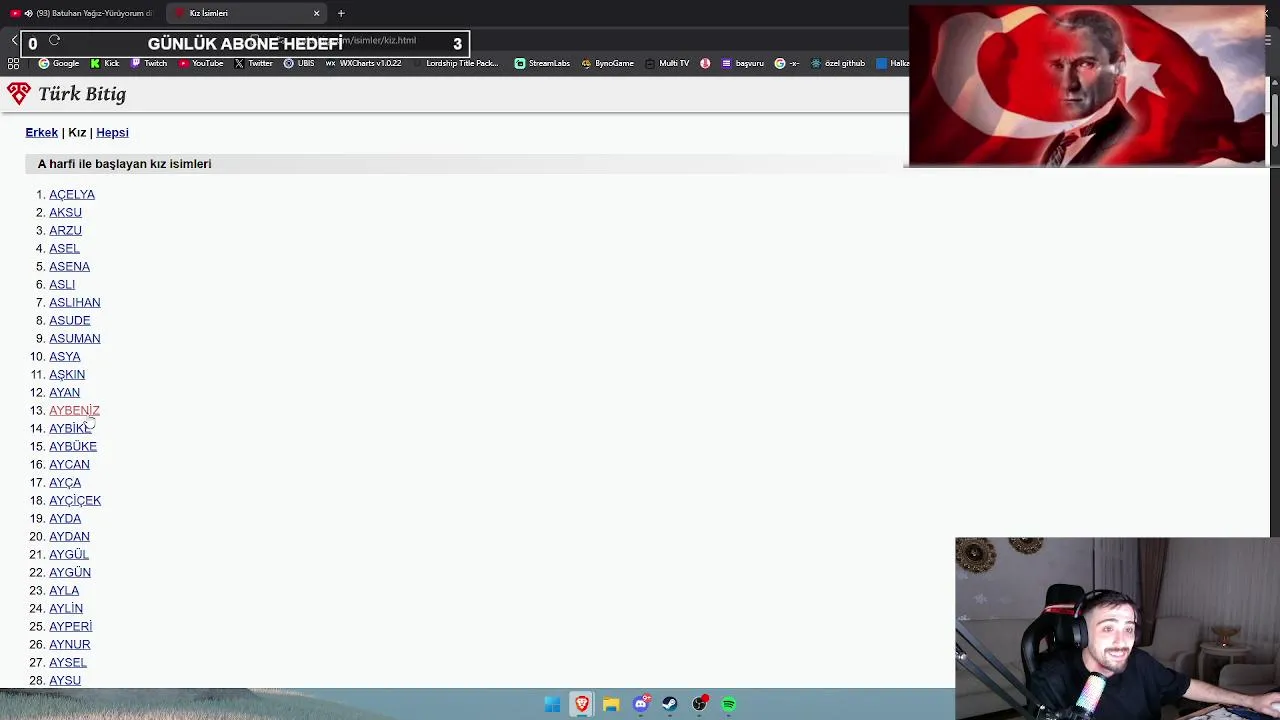Open the ASLIHAN name link
Screen dimensions: 1280x720
pyautogui.click(x=75, y=302)
